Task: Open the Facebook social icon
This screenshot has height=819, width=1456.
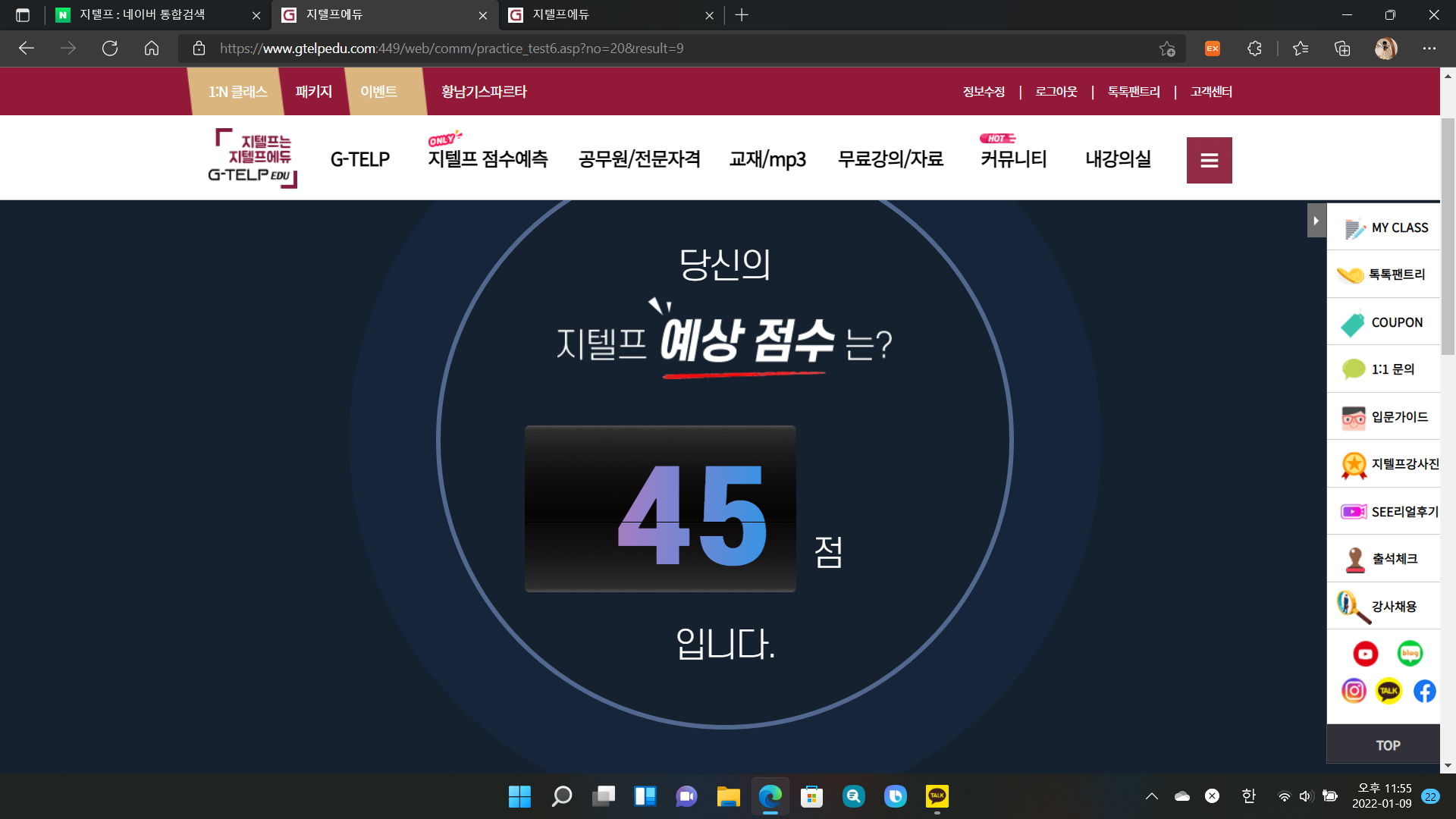Action: tap(1424, 691)
